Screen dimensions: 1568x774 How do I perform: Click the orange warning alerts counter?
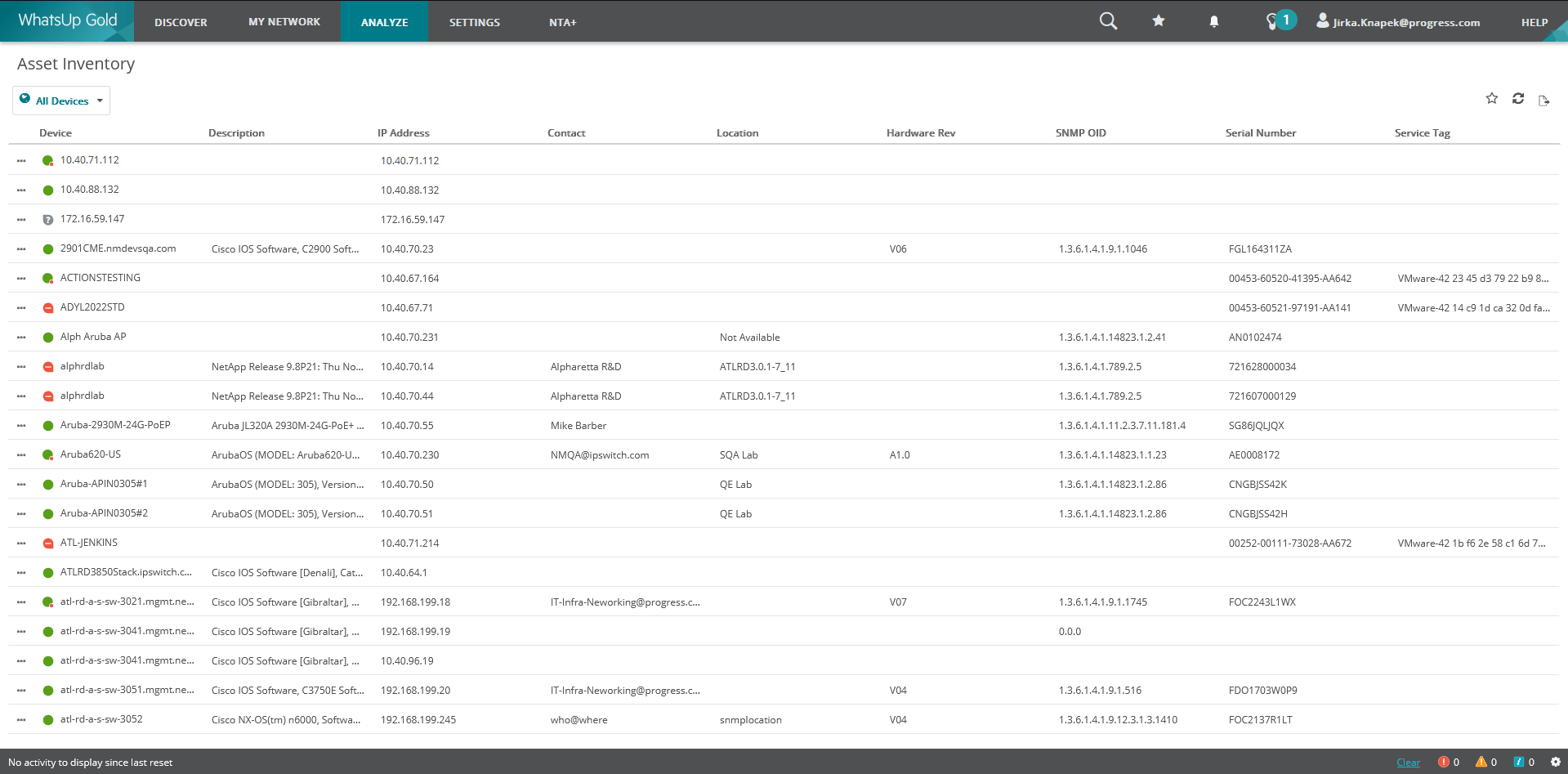1486,762
